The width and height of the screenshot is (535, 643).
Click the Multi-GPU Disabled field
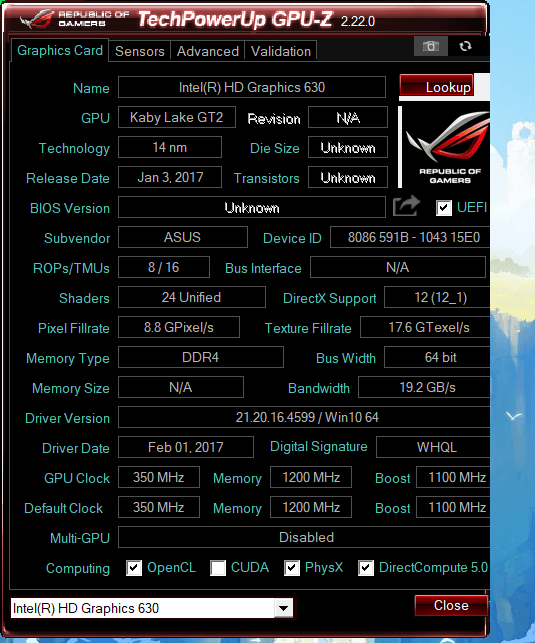pos(304,537)
